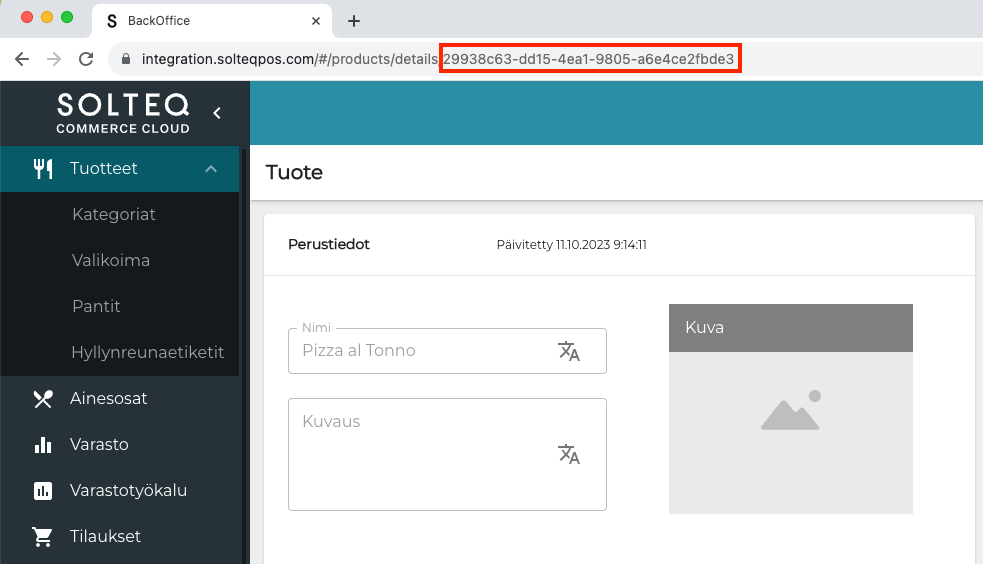Image resolution: width=983 pixels, height=564 pixels.
Task: Open the Valikoima submenu item
Action: (x=111, y=261)
